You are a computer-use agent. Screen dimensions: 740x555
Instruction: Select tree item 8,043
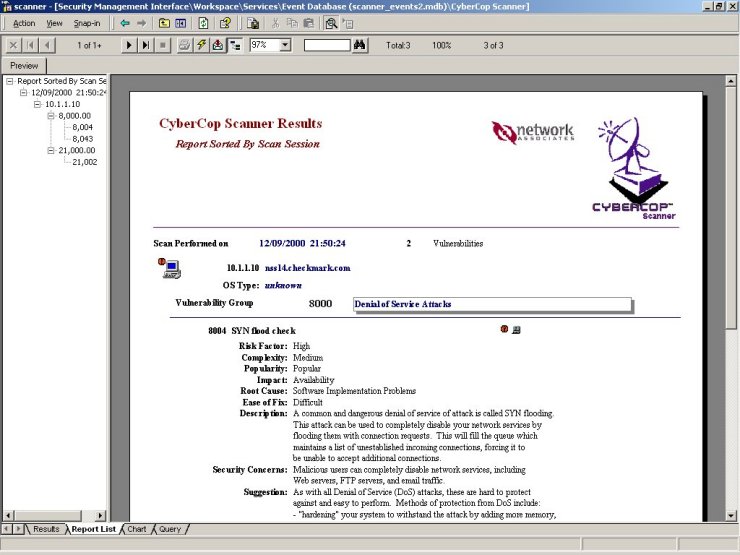point(83,139)
